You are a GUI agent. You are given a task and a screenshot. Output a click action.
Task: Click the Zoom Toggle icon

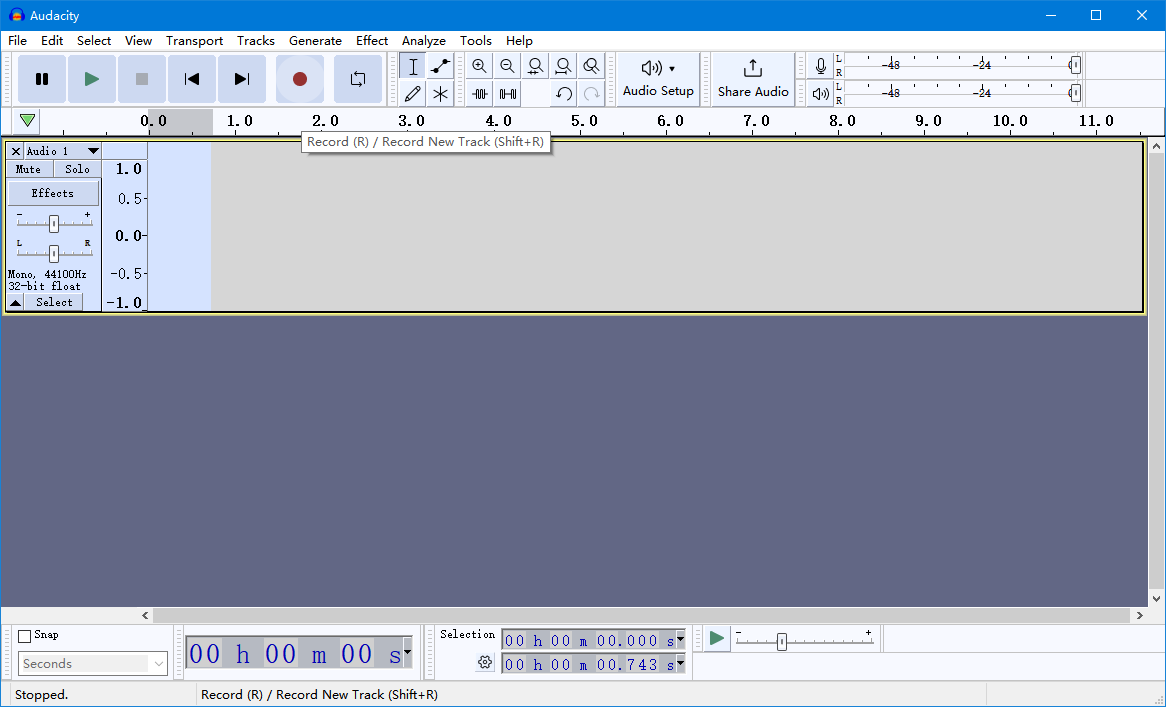[x=591, y=66]
